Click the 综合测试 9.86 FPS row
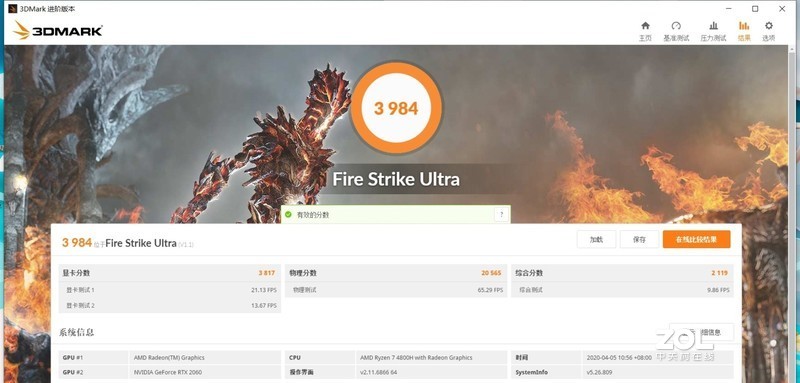The height and width of the screenshot is (383, 800). tap(622, 290)
